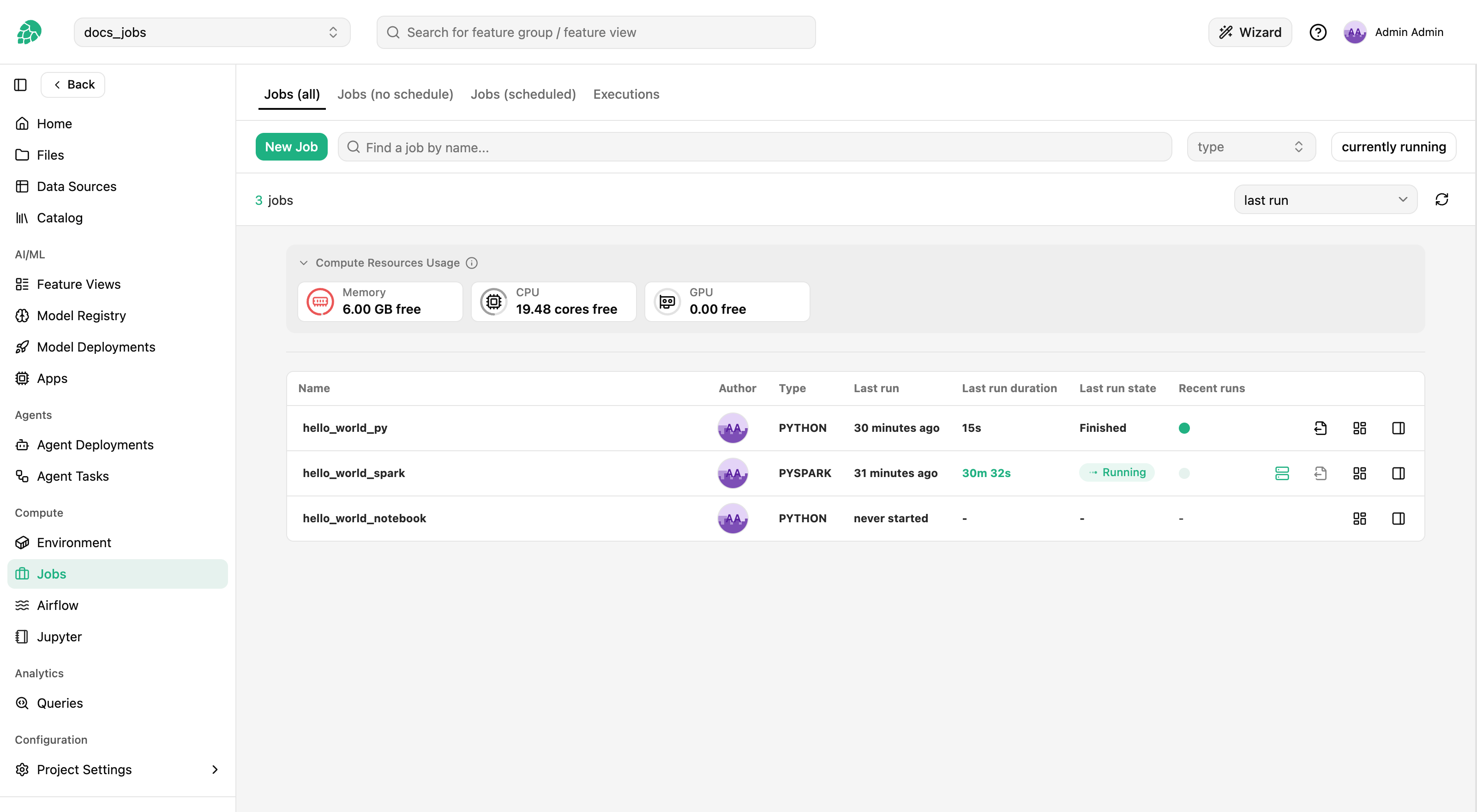Collapse Compute Resources Usage section

(x=303, y=263)
